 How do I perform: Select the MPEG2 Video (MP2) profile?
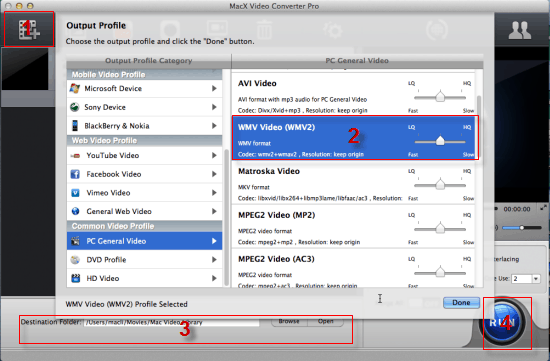[354, 226]
